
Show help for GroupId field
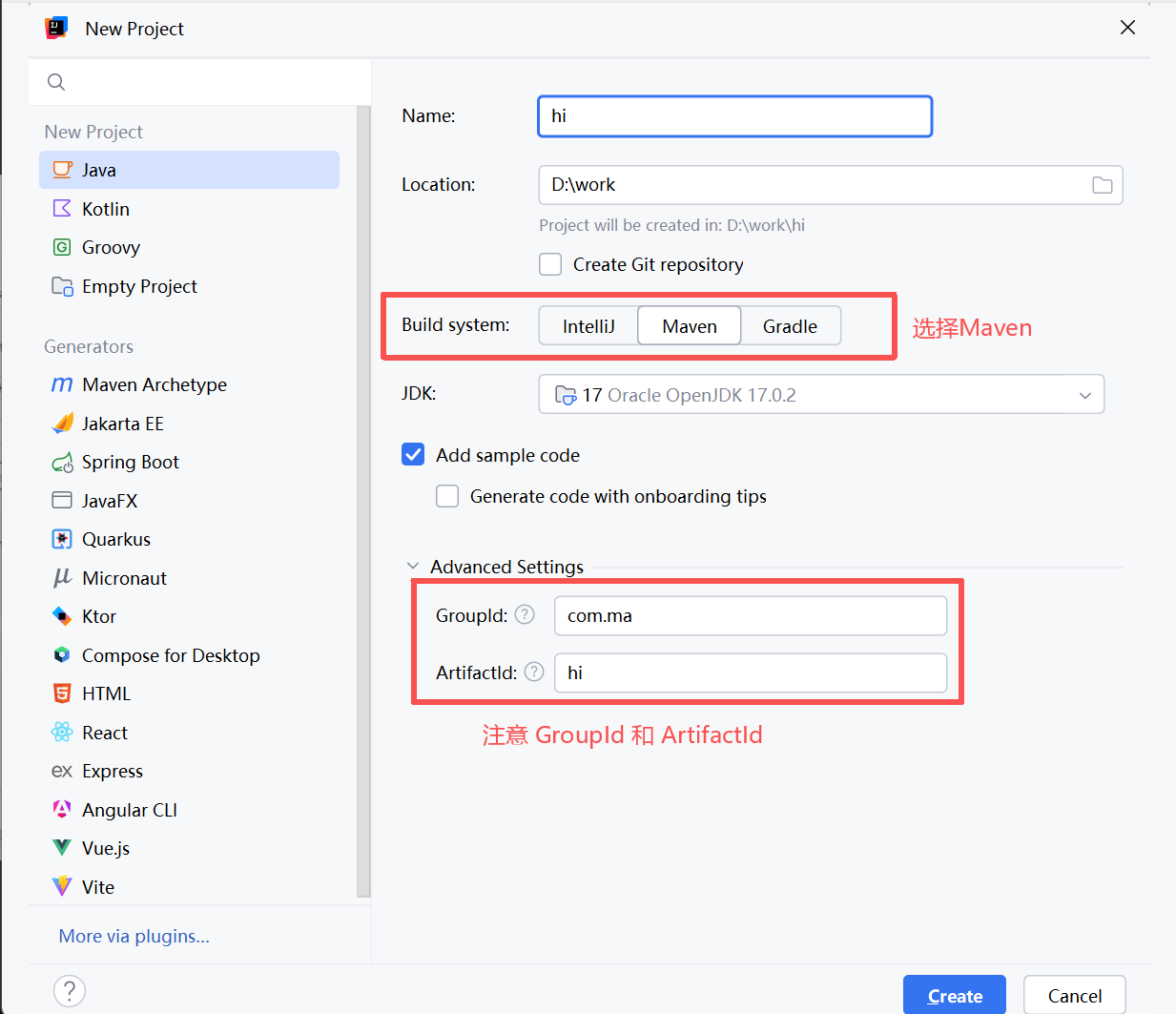click(525, 614)
